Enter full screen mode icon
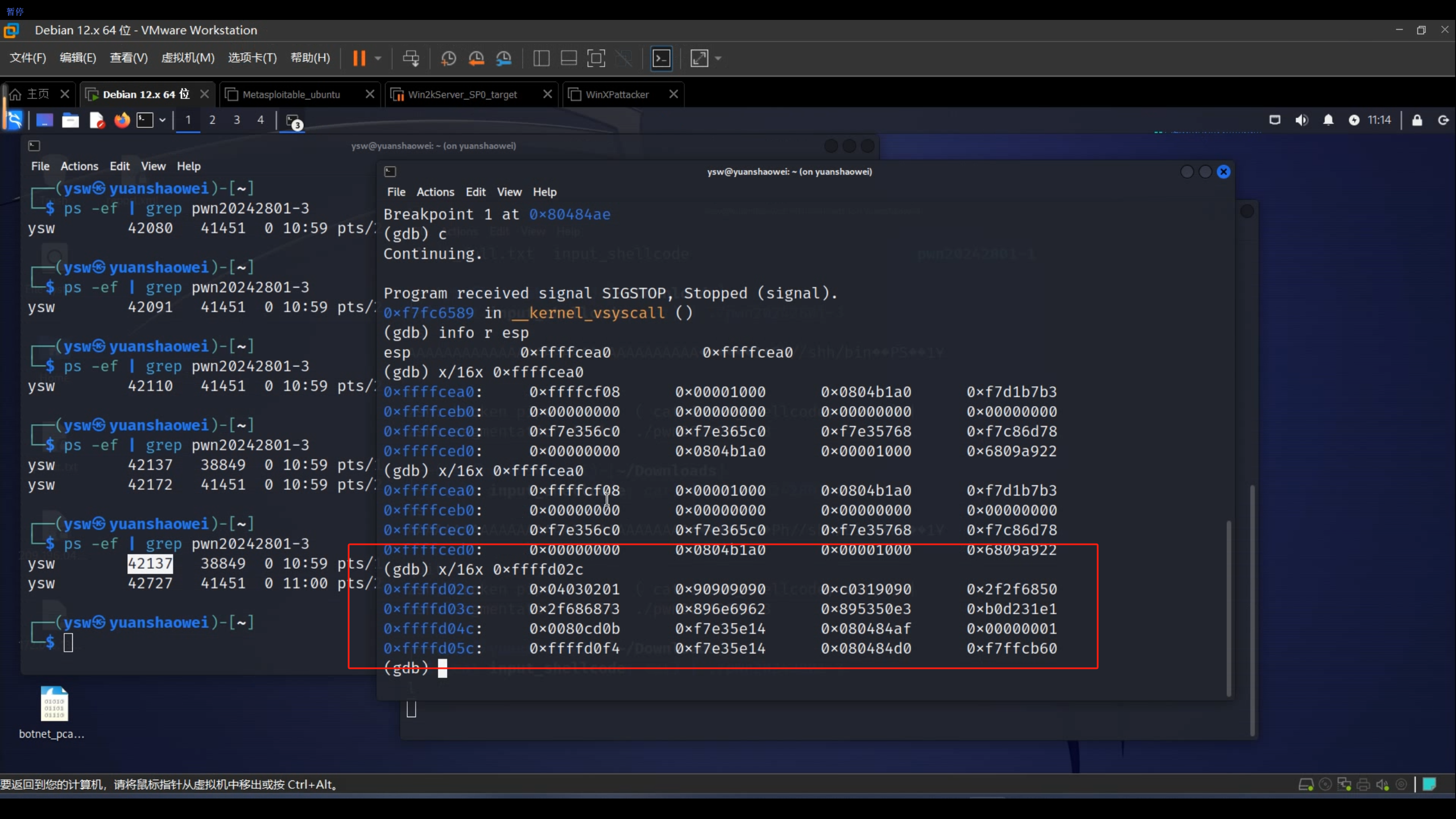 595,58
